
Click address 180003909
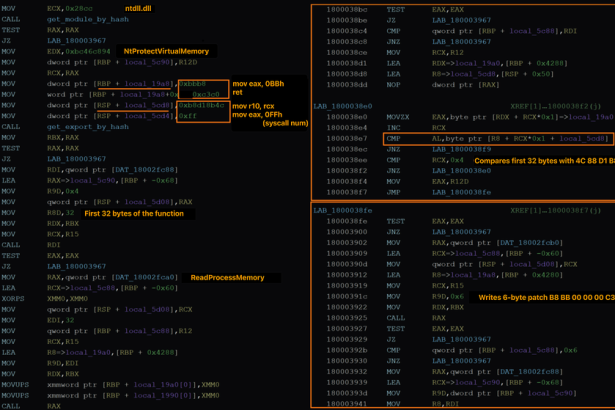(347, 253)
